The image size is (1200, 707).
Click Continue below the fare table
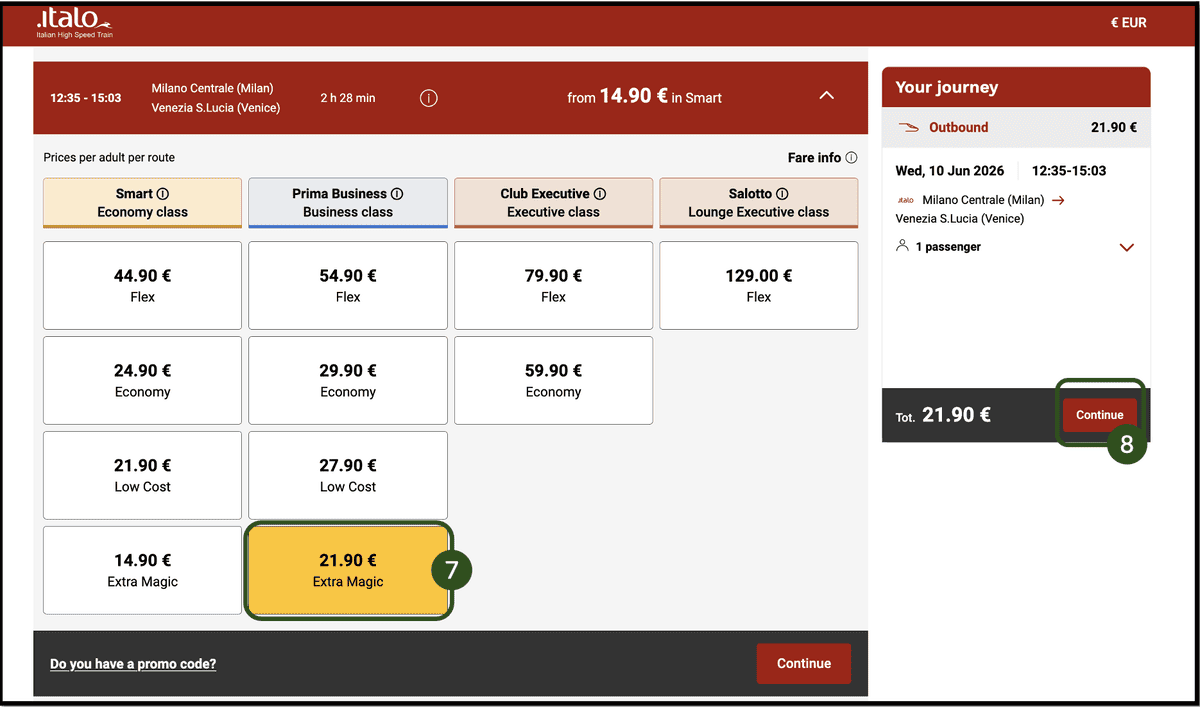point(803,663)
